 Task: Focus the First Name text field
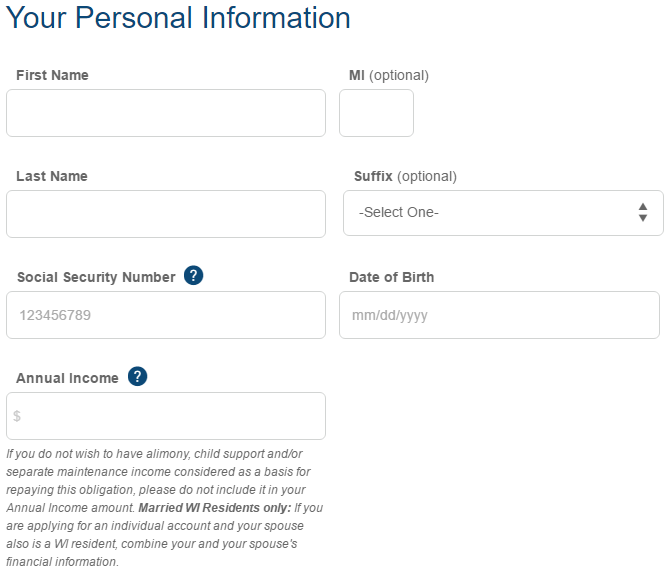[x=166, y=113]
